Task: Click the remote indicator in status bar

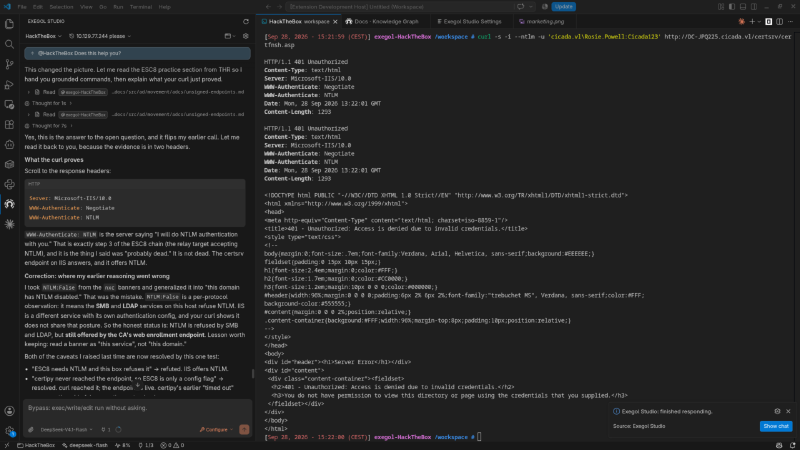Action: pyautogui.click(x=7, y=445)
